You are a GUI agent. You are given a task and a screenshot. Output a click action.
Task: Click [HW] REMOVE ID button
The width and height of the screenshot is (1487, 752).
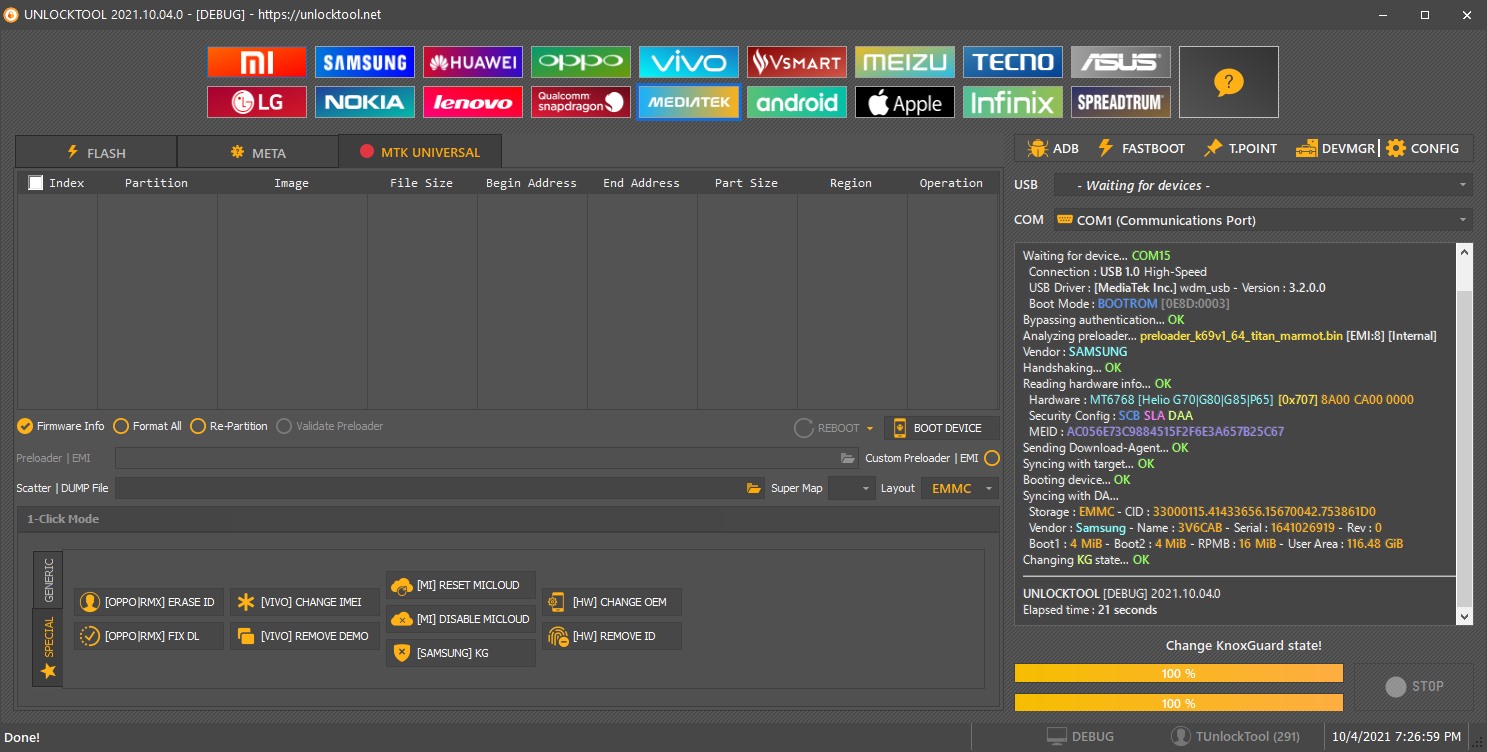coord(612,636)
